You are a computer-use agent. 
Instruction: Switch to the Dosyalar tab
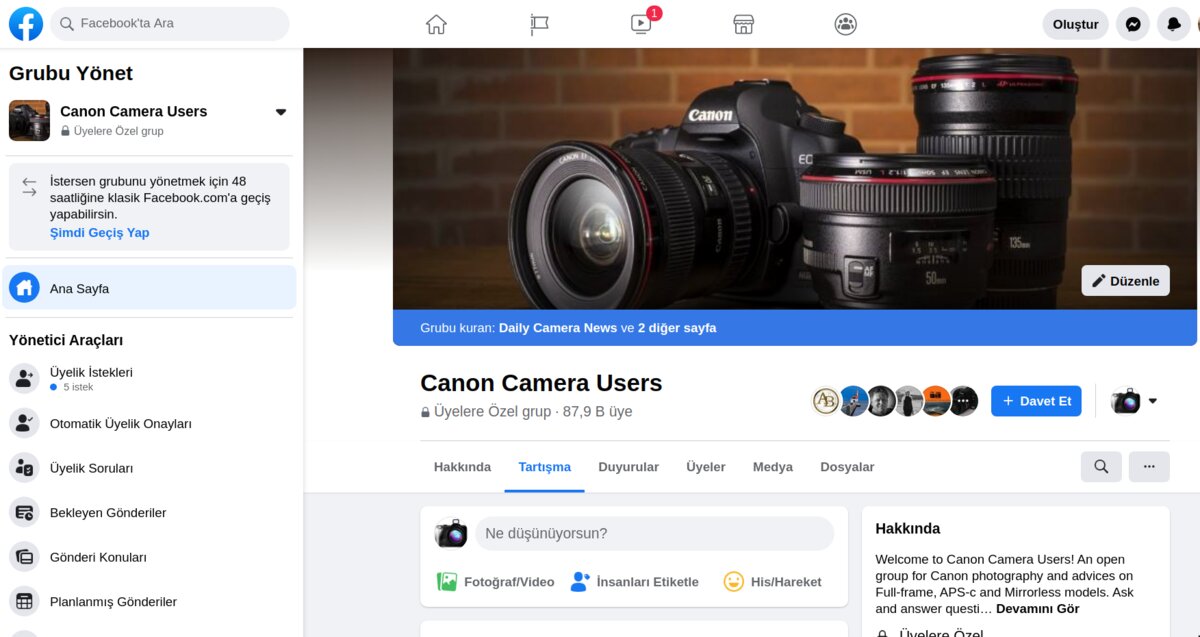tap(847, 467)
